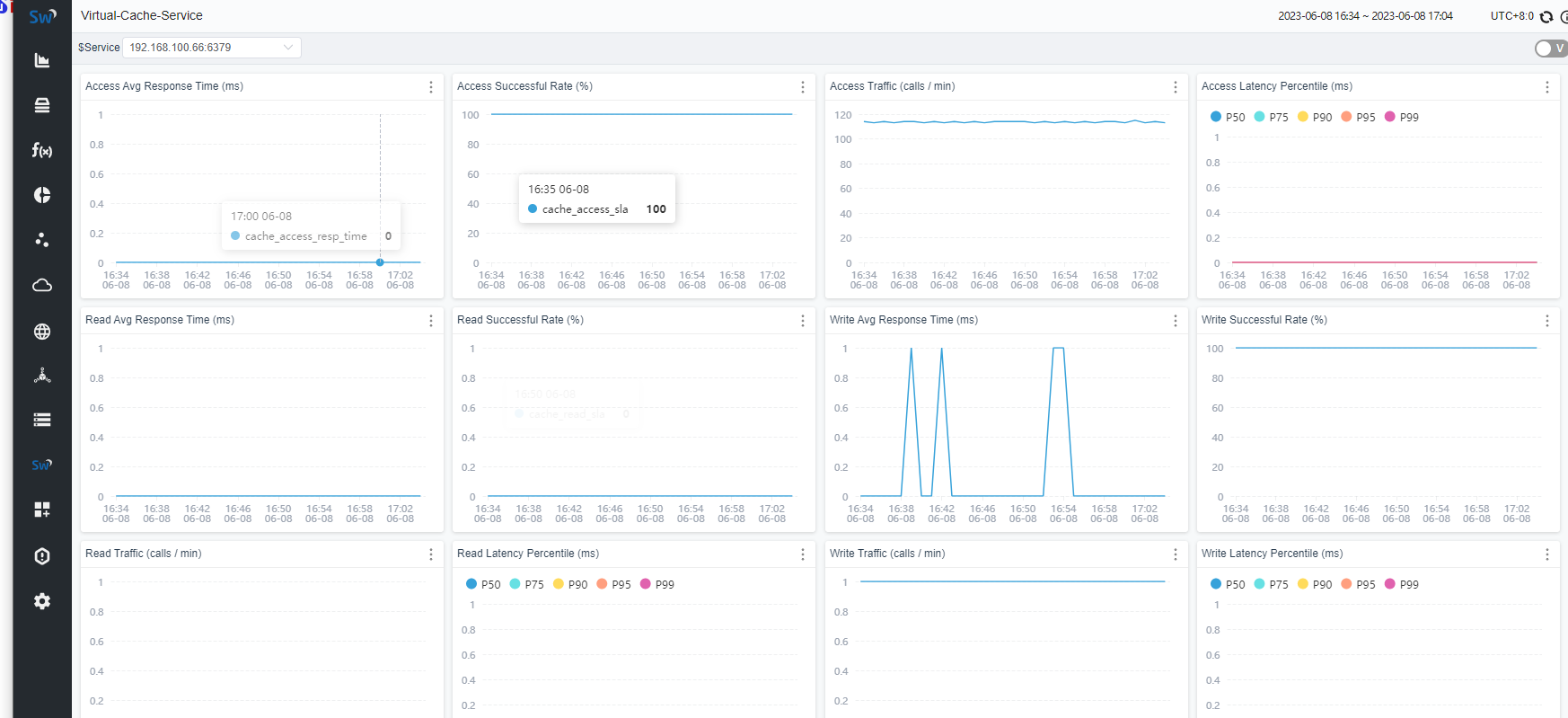
Task: Click the 192.168.100.66:6379 service field
Action: (212, 48)
